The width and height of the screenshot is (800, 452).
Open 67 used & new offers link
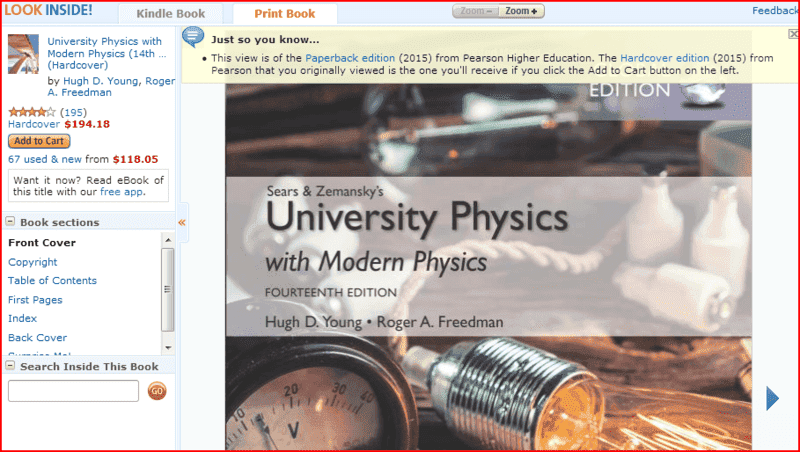[x=44, y=159]
